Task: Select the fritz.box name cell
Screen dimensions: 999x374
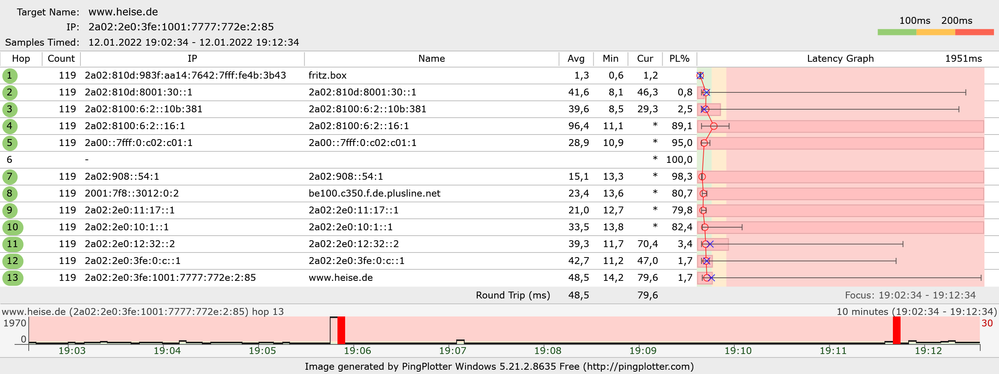Action: [x=326, y=76]
